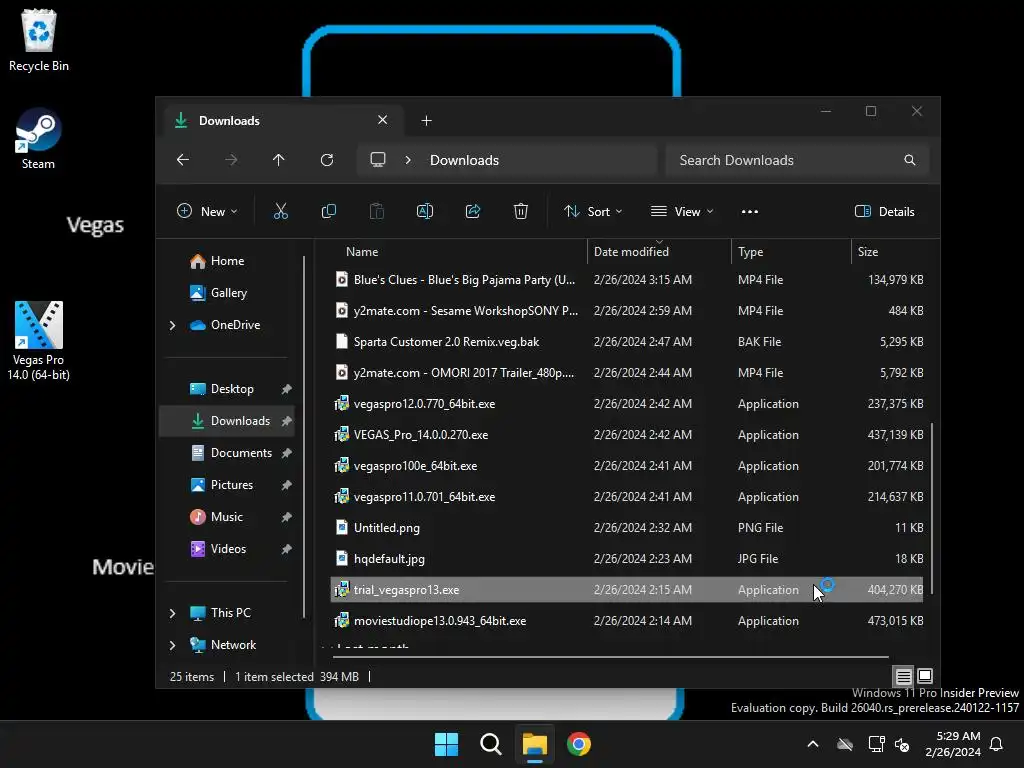The image size is (1024, 768).
Task: Unpin Music pin icon in sidebar
Action: pos(286,517)
